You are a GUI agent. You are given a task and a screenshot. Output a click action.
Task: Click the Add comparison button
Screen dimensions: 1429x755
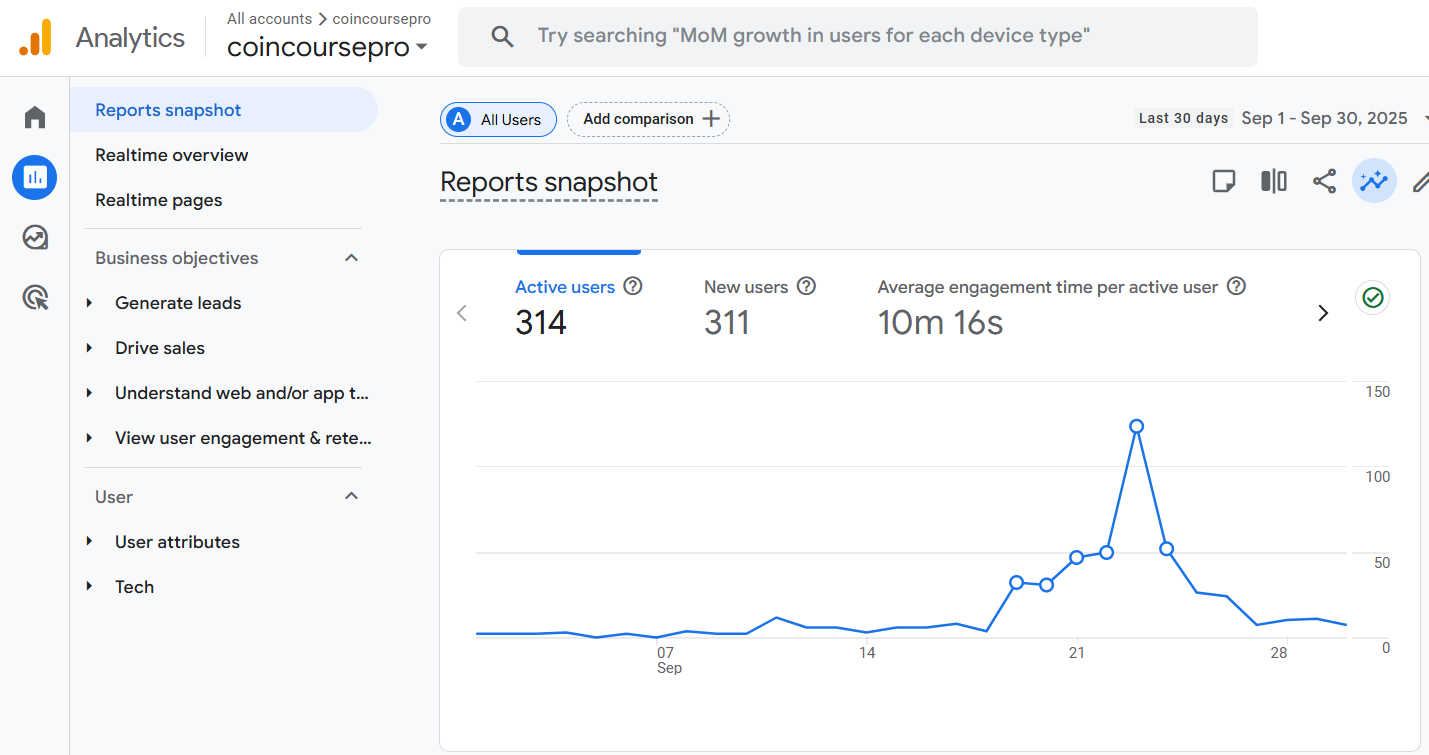(648, 119)
